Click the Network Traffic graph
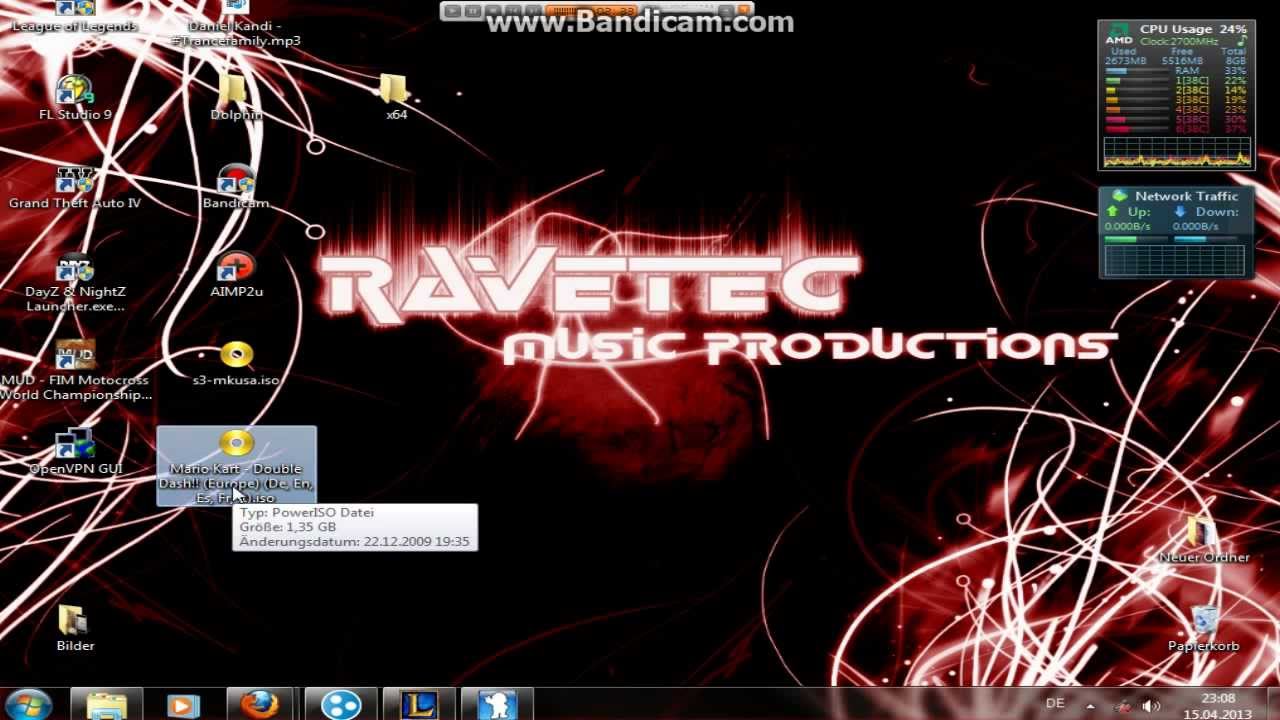 tap(1176, 259)
